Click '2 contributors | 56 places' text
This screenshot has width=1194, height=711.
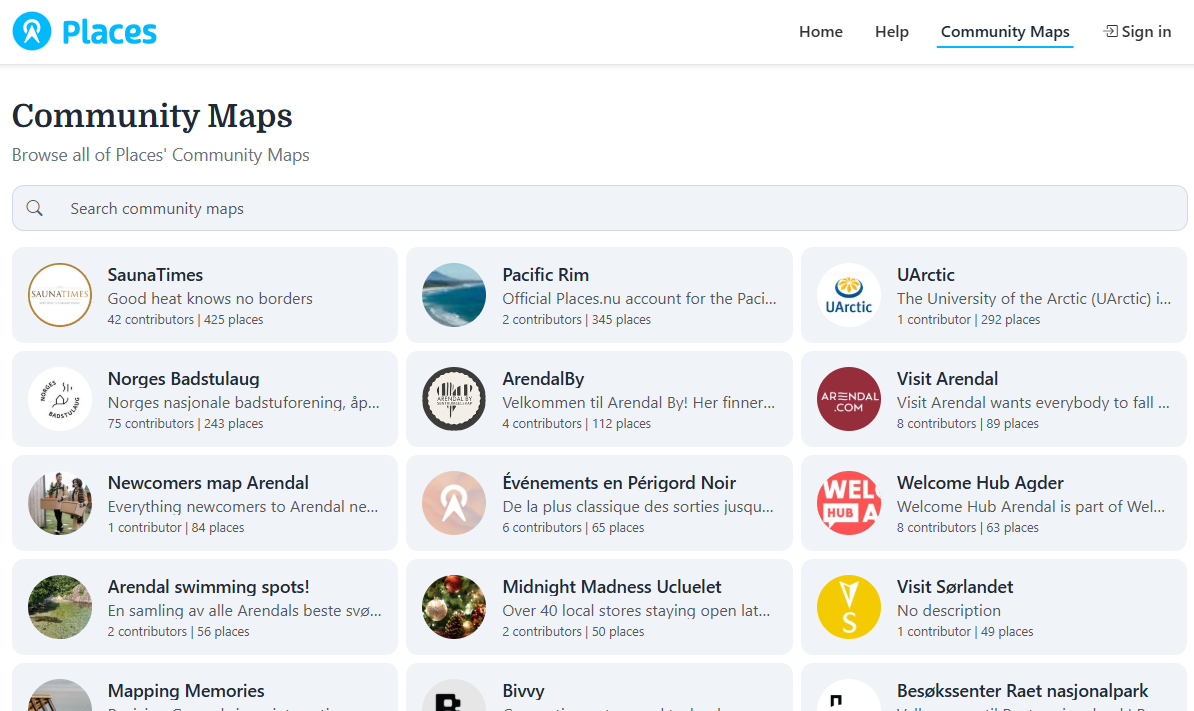pos(178,632)
